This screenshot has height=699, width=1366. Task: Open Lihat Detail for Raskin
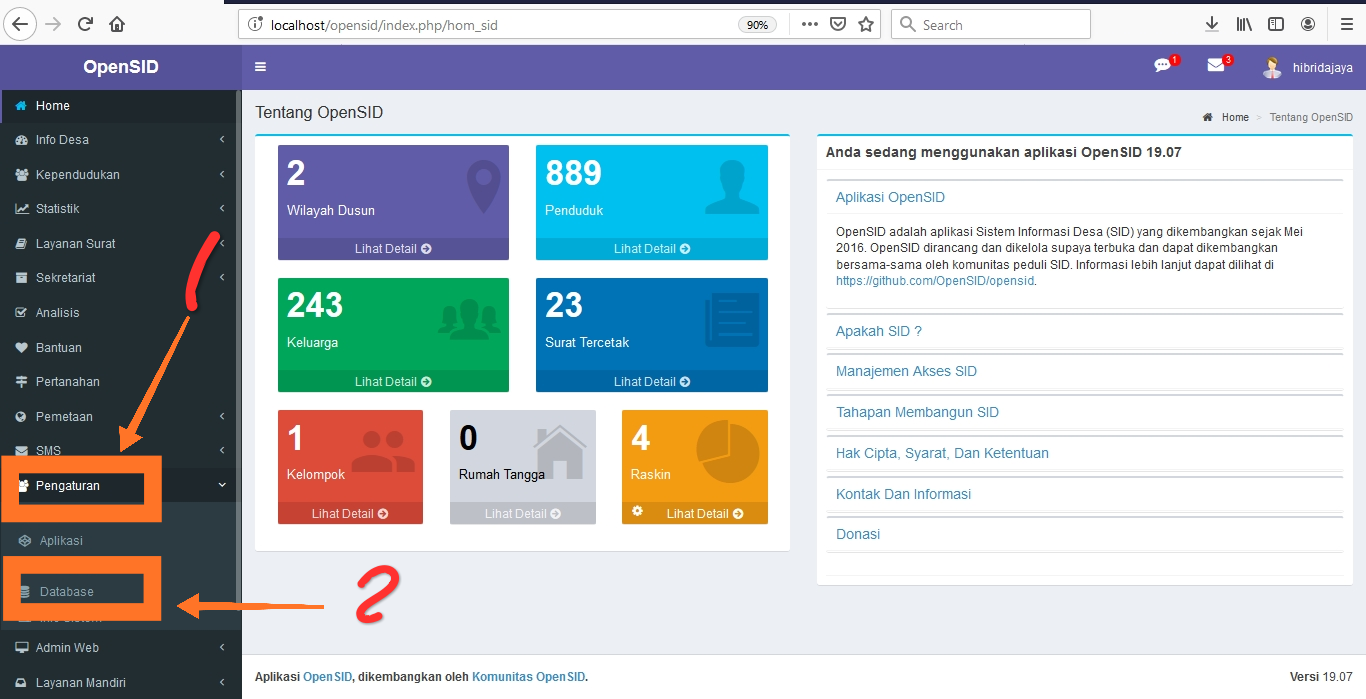click(705, 514)
